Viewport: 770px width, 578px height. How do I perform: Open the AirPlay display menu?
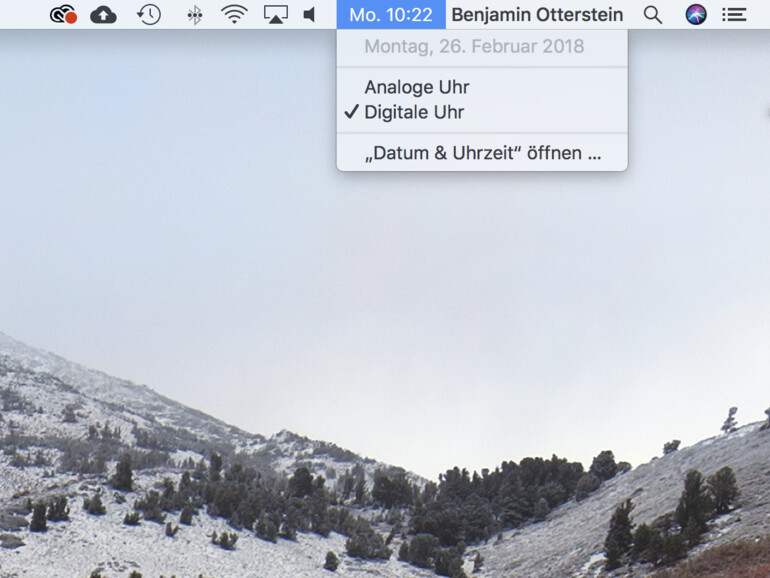point(275,15)
